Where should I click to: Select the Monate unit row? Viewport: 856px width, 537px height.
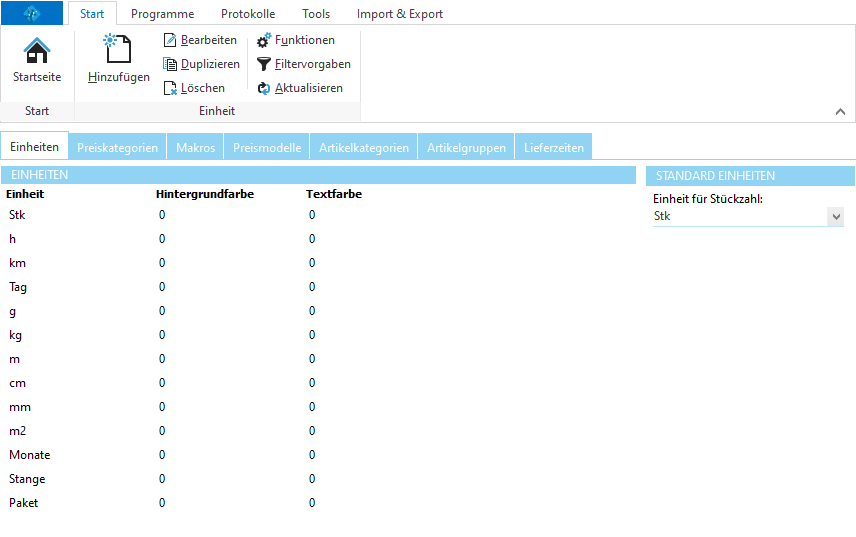point(29,455)
